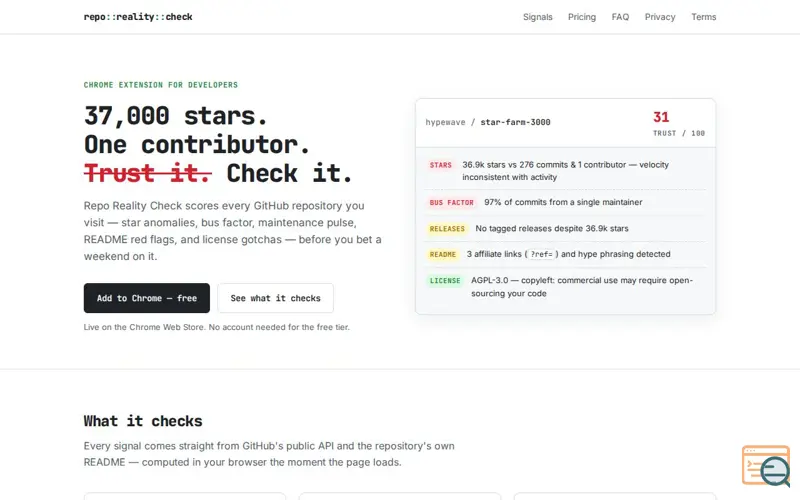This screenshot has height=500, width=800.
Task: Select the RELEASES badge
Action: 447,229
